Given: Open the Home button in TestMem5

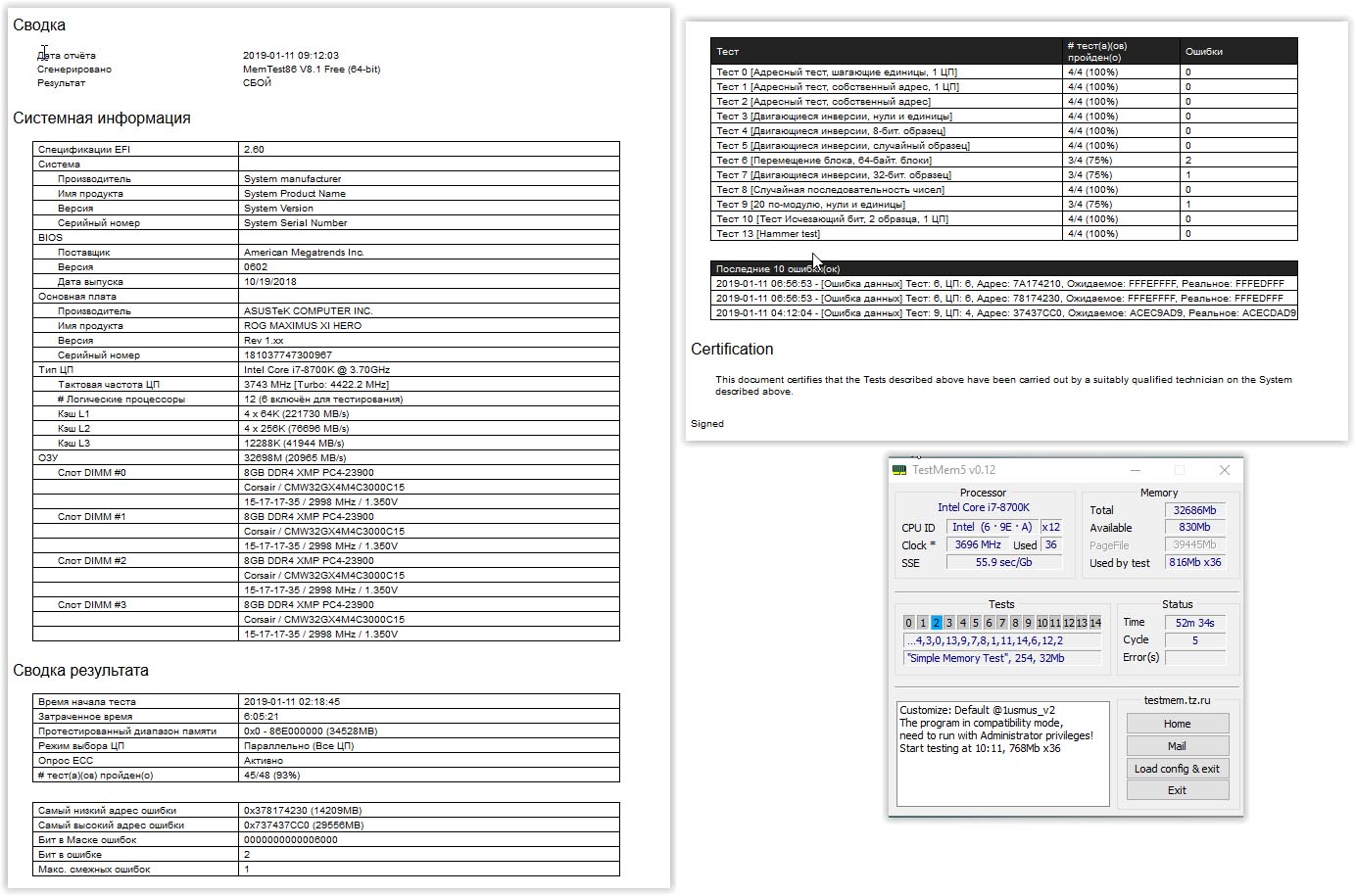Looking at the screenshot, I should pyautogui.click(x=1177, y=724).
